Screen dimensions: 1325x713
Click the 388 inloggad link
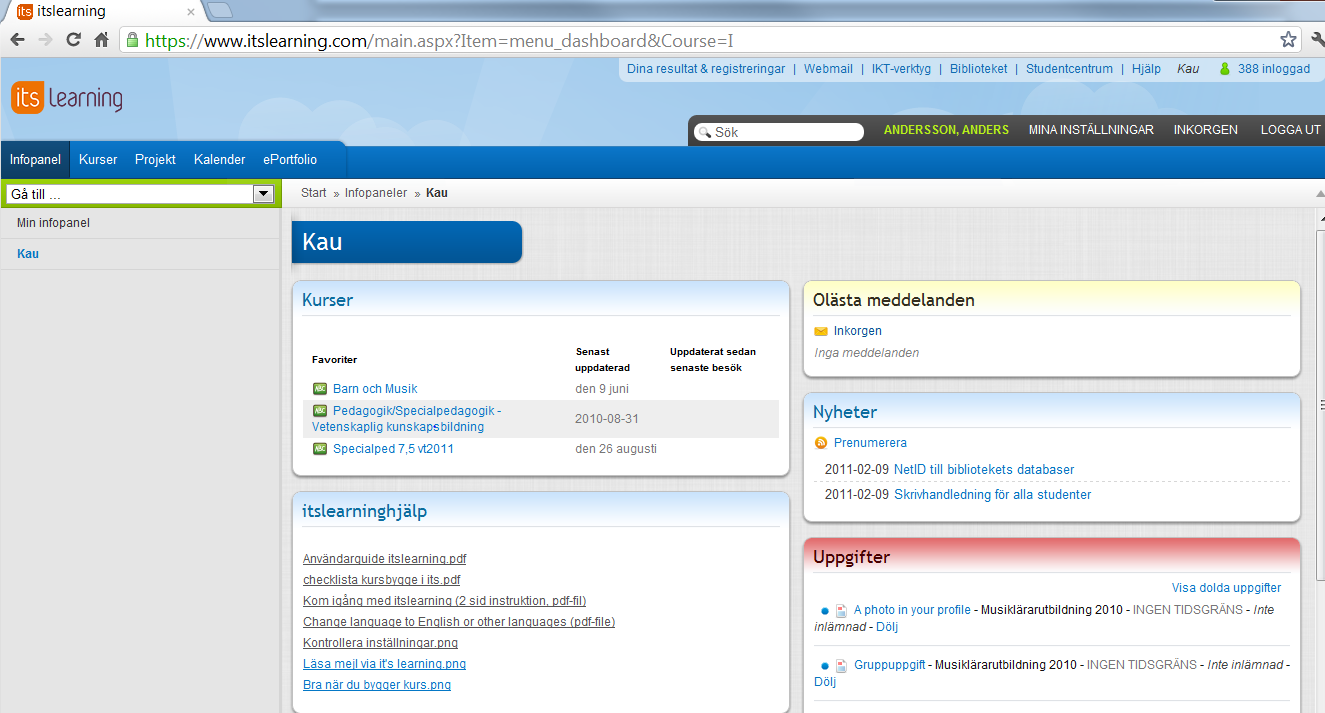(x=1274, y=69)
